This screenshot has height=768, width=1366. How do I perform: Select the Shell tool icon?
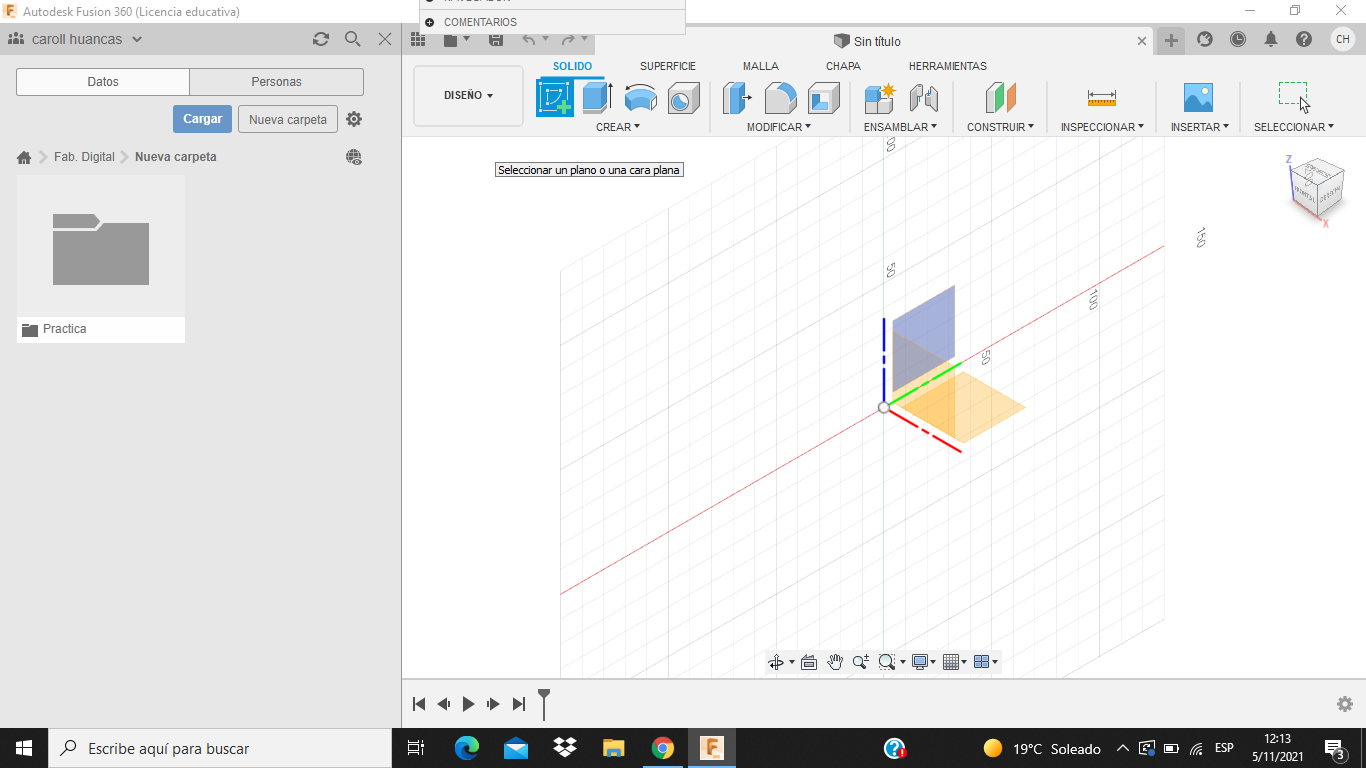pyautogui.click(x=823, y=98)
